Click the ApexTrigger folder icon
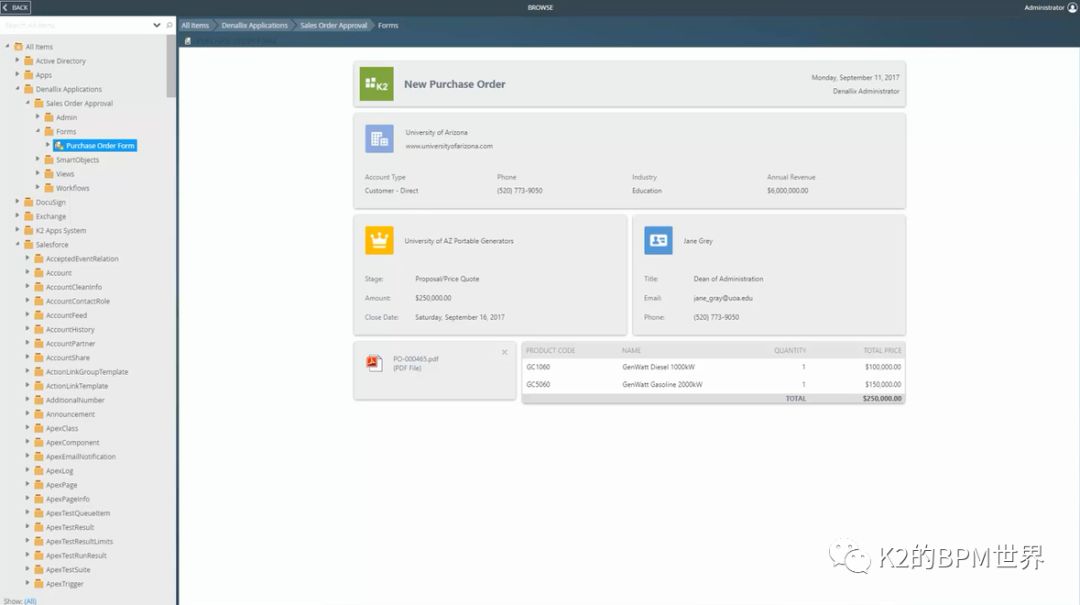 pyautogui.click(x=39, y=584)
